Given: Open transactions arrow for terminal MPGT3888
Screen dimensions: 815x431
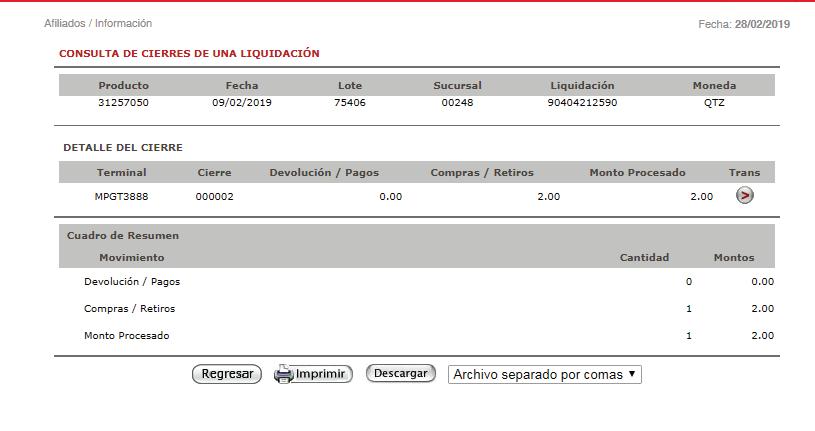Looking at the screenshot, I should (x=744, y=195).
